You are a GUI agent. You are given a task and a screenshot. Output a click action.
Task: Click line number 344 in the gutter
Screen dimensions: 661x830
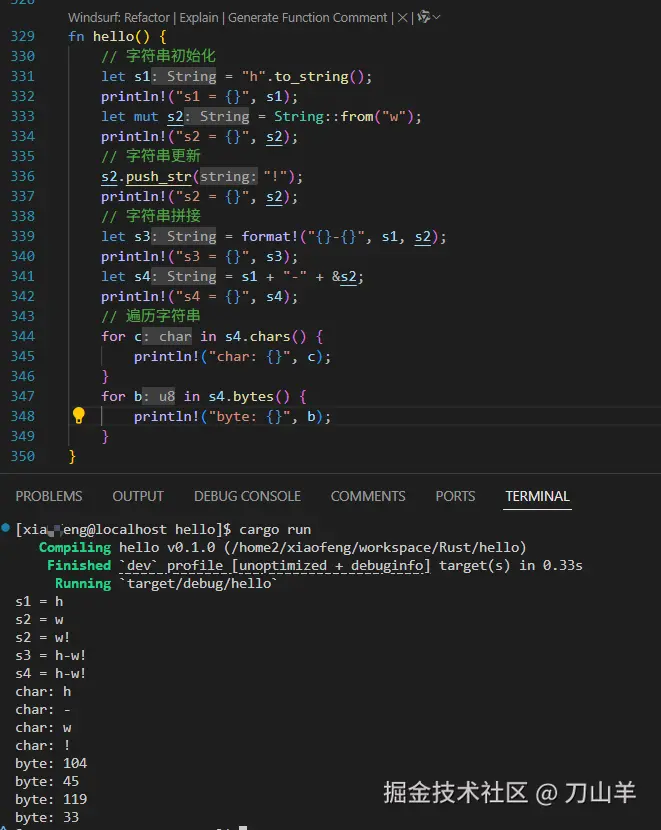coord(23,336)
